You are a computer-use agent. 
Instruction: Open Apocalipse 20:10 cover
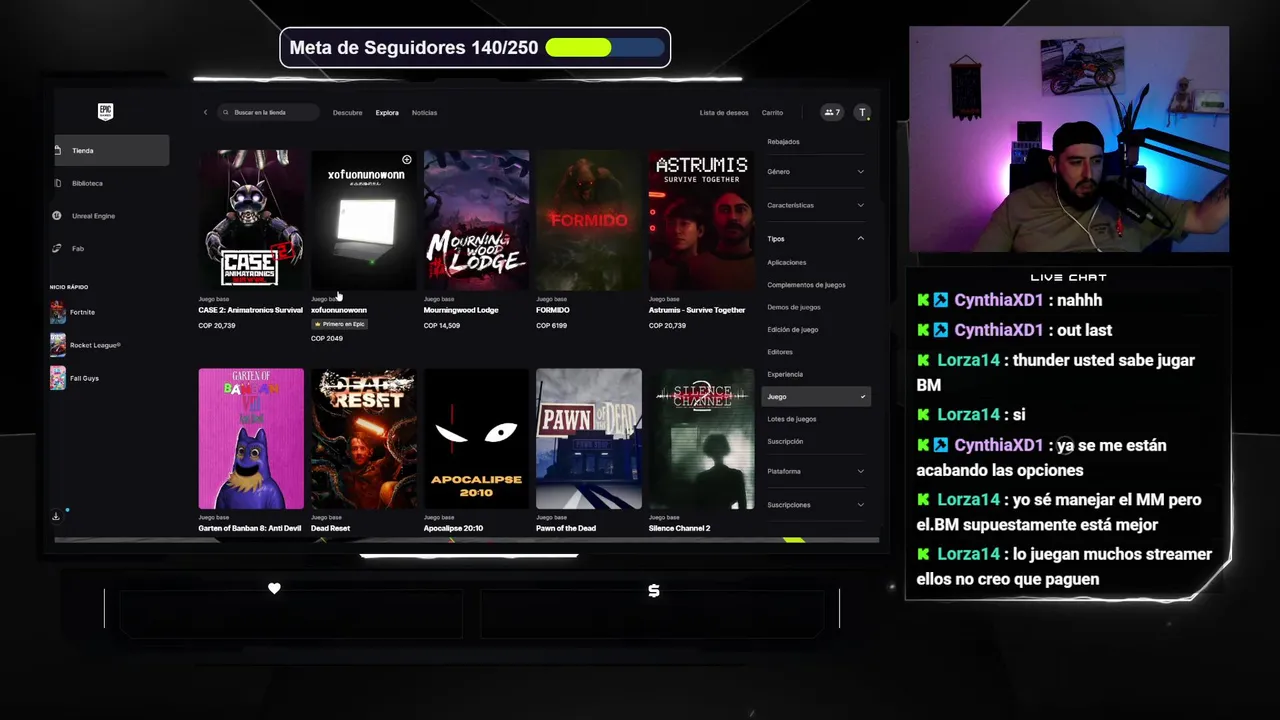(x=476, y=439)
